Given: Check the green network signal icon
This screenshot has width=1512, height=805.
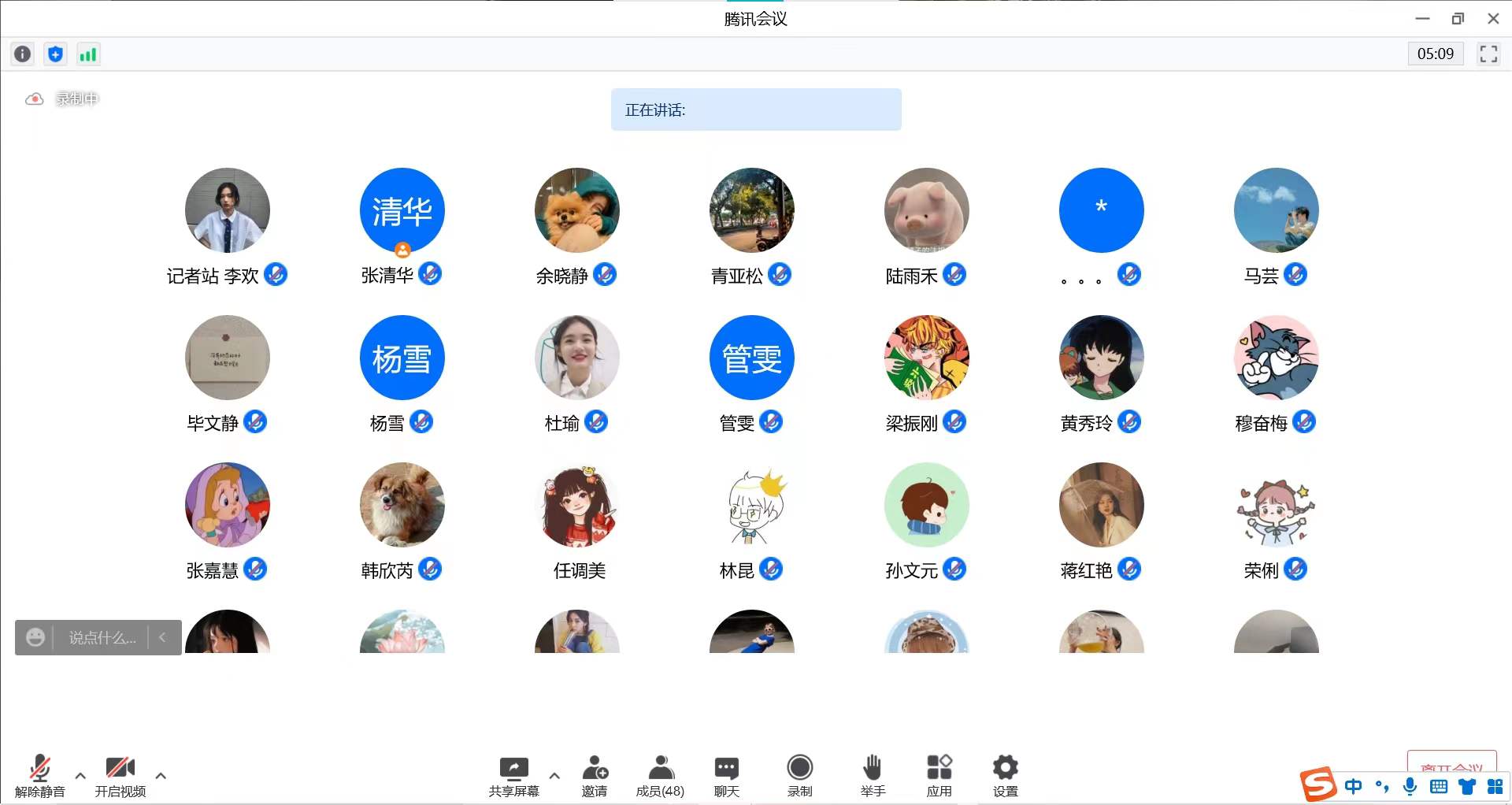Looking at the screenshot, I should [87, 54].
